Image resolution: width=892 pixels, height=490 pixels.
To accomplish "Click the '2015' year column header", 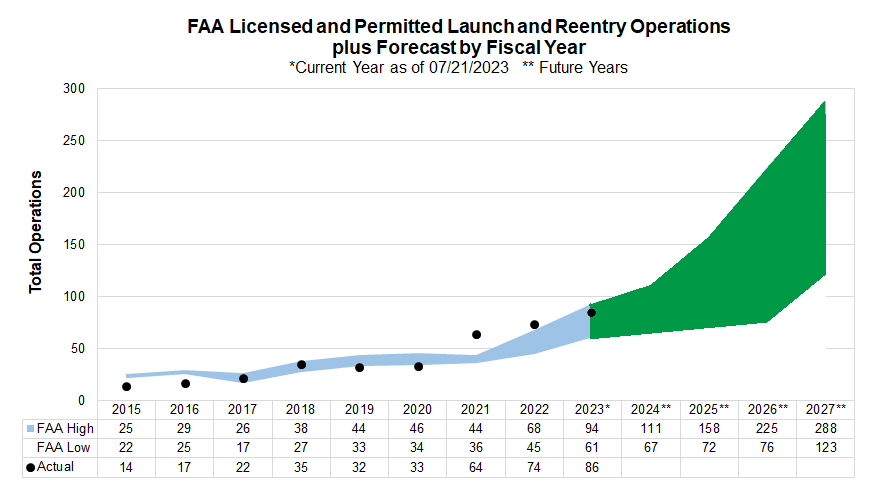I will click(126, 410).
